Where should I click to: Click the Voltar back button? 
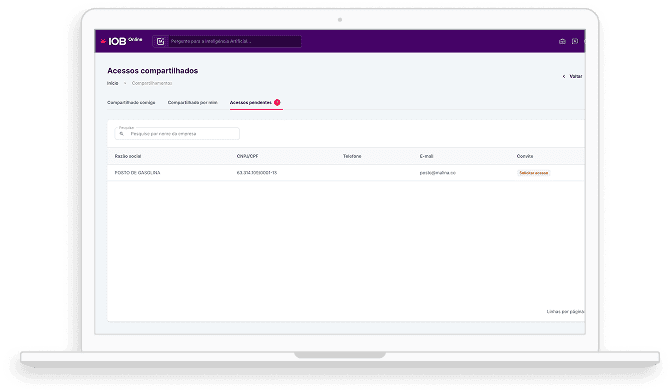pos(572,76)
